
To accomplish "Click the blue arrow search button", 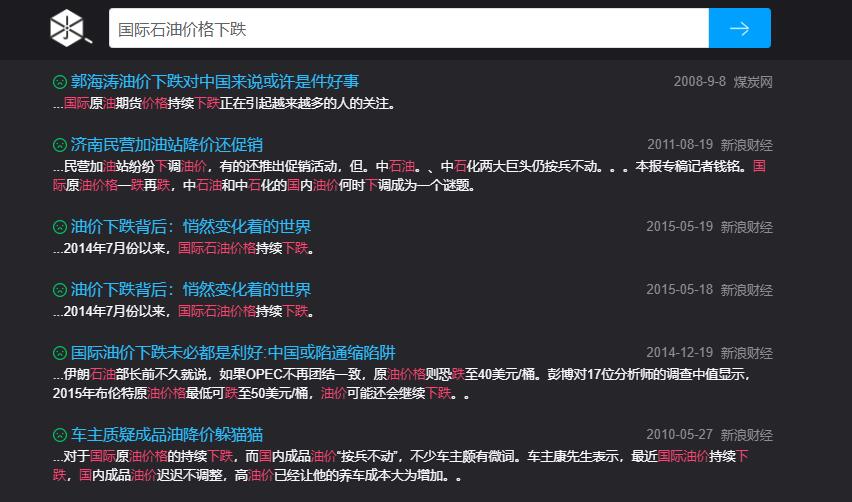I will [740, 28].
